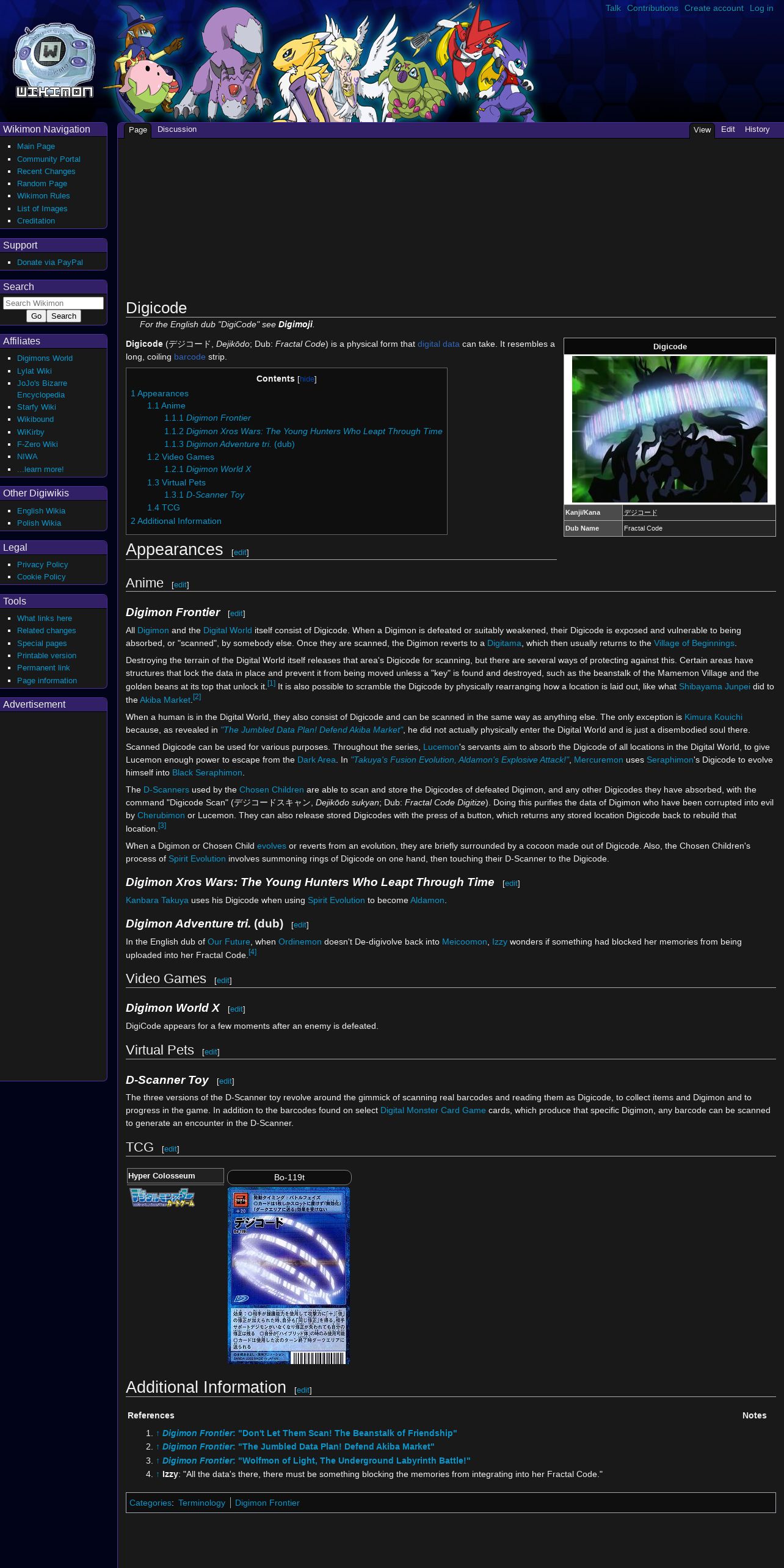Focus the Search Wikimon field

coord(53,303)
